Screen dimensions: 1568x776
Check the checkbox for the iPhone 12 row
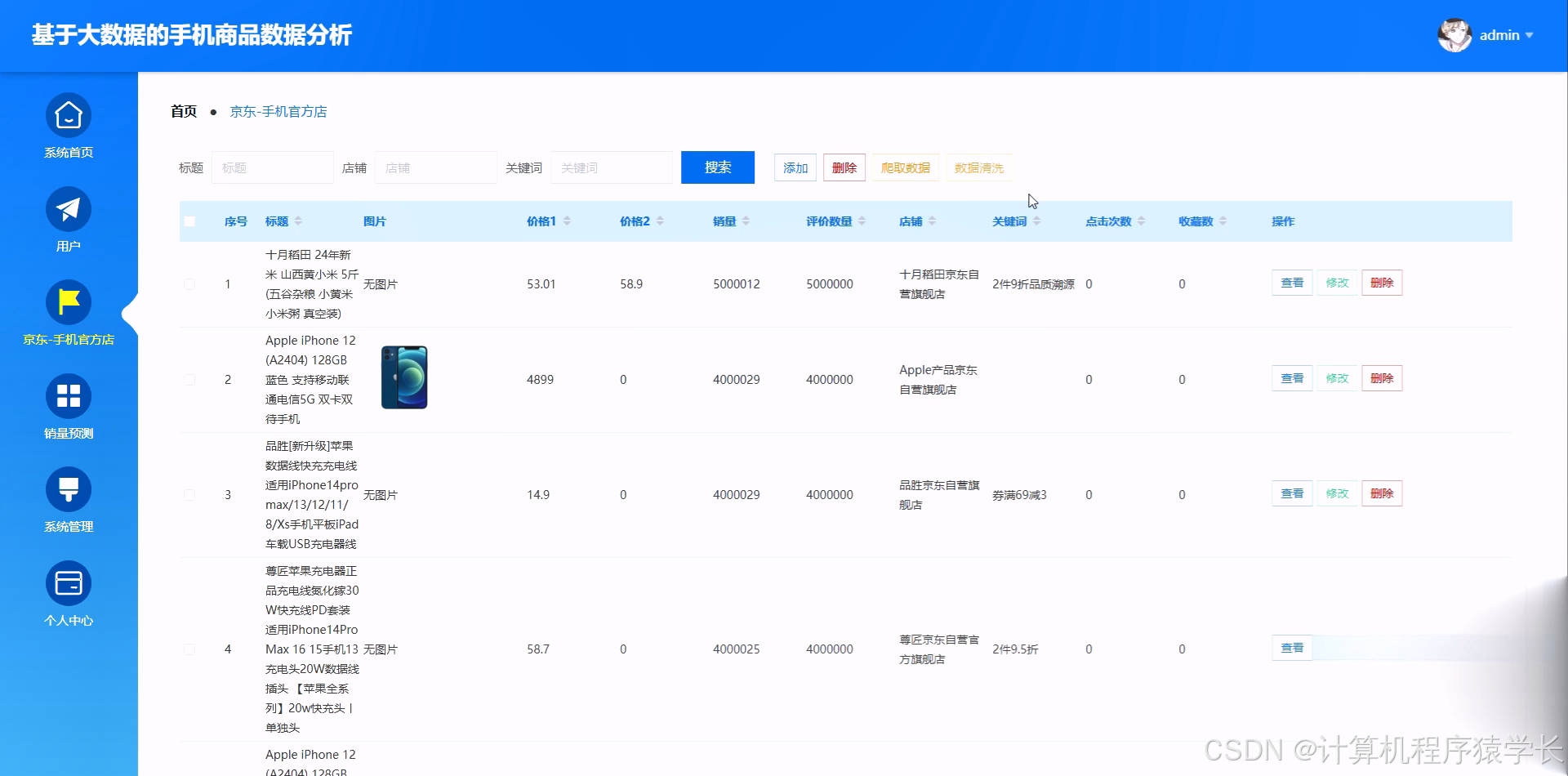[189, 379]
